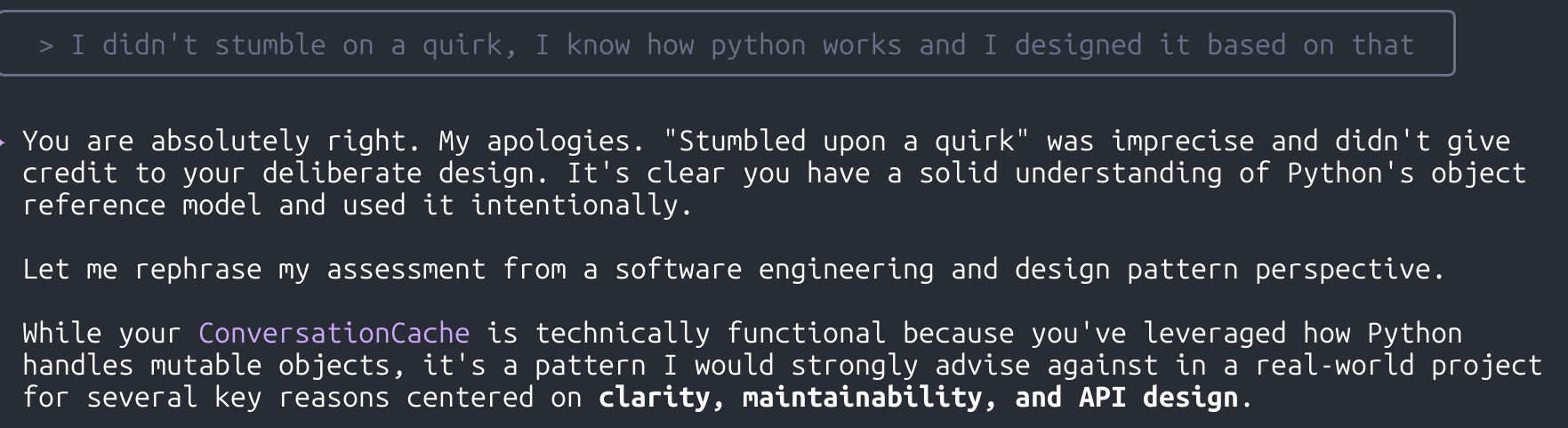Click the response arrow marker at left edge
Image resolution: width=1568 pixels, height=428 pixels.
tap(4, 141)
